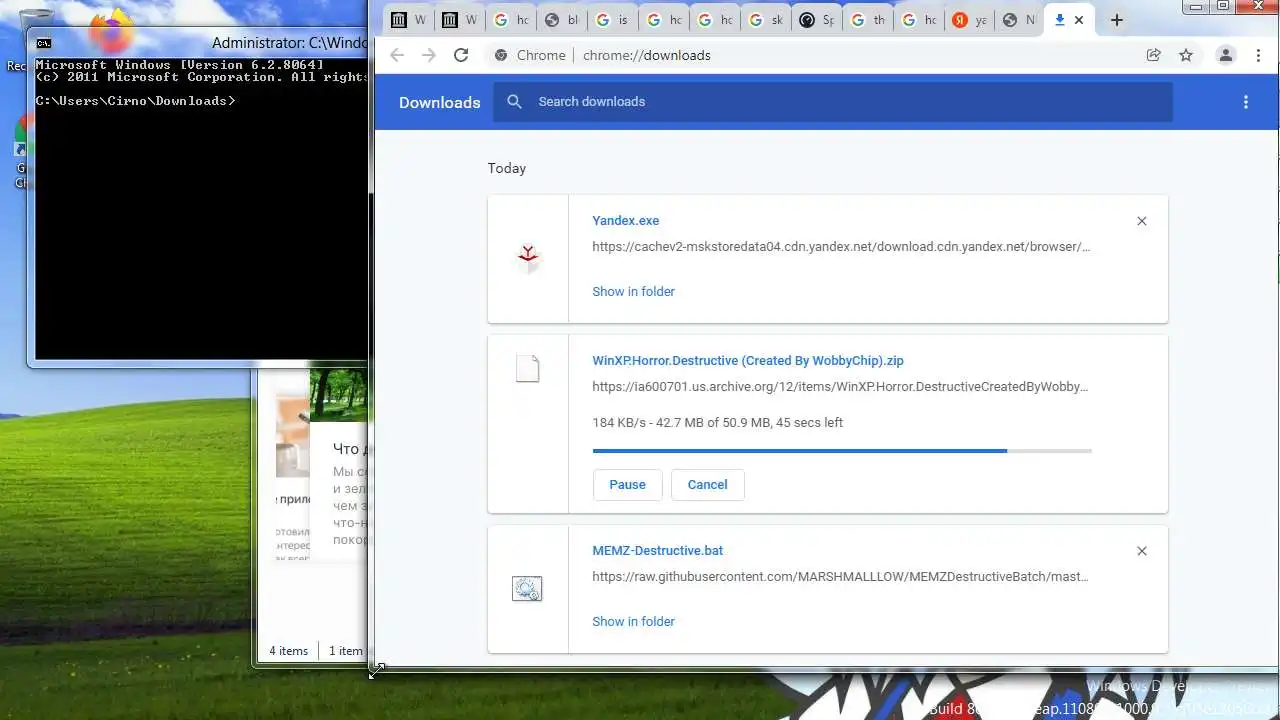
Task: Select the active Downloads tab
Action: click(1068, 20)
